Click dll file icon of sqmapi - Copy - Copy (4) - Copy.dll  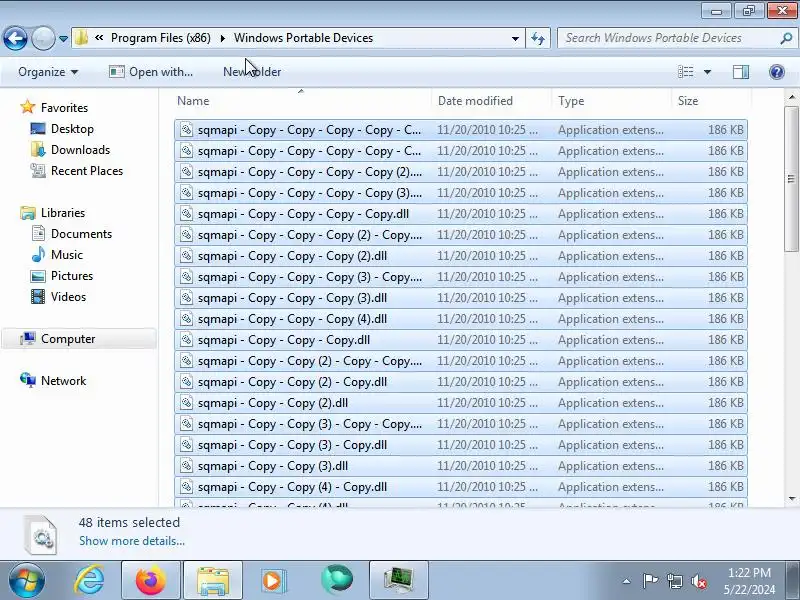point(187,487)
